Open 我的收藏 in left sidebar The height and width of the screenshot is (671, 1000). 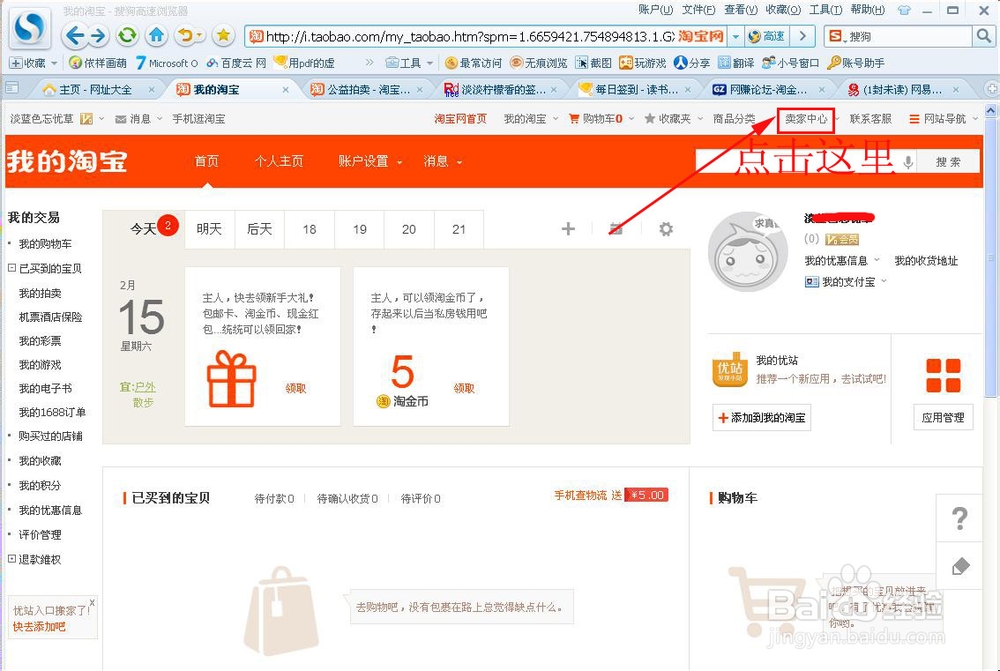[x=40, y=461]
